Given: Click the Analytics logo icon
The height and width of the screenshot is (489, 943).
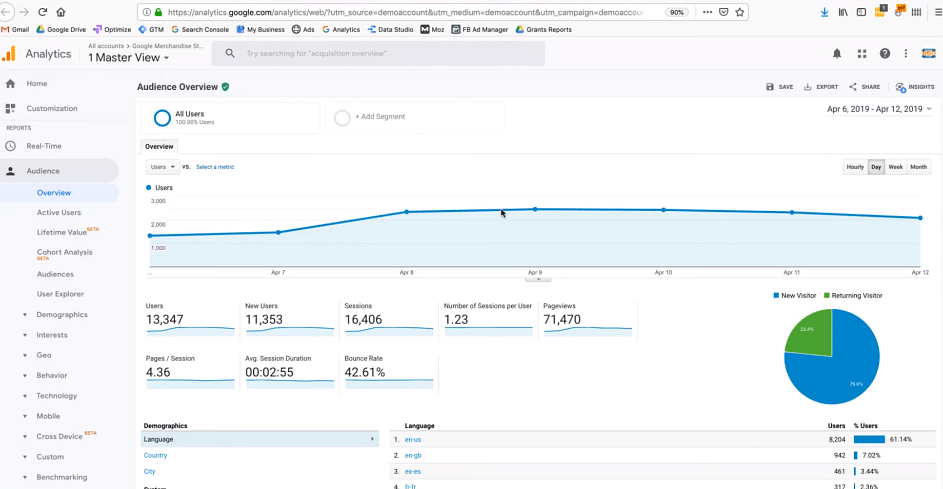Looking at the screenshot, I should [x=9, y=54].
